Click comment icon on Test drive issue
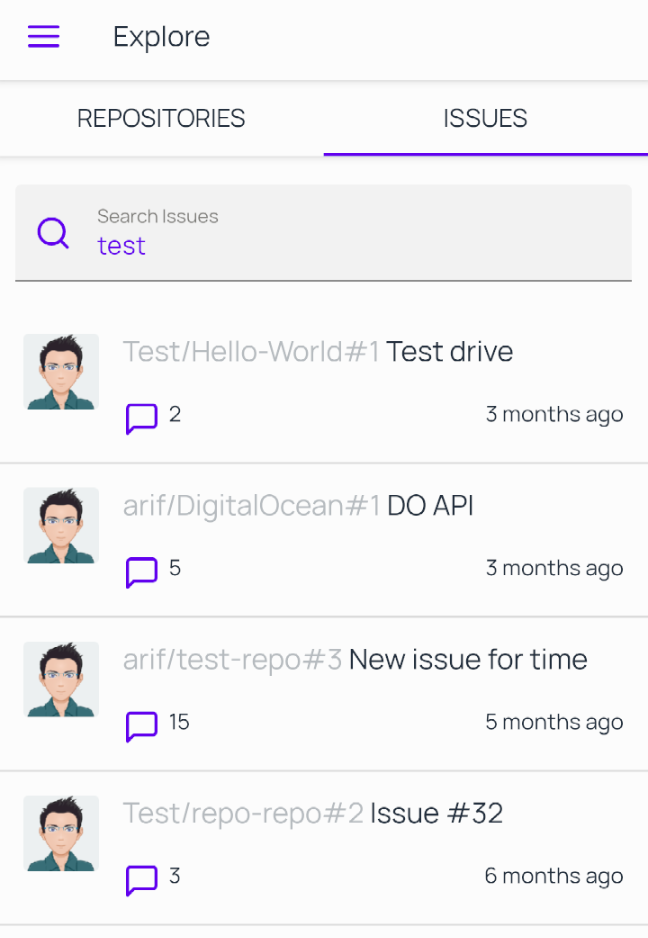The height and width of the screenshot is (938, 648). coord(141,418)
